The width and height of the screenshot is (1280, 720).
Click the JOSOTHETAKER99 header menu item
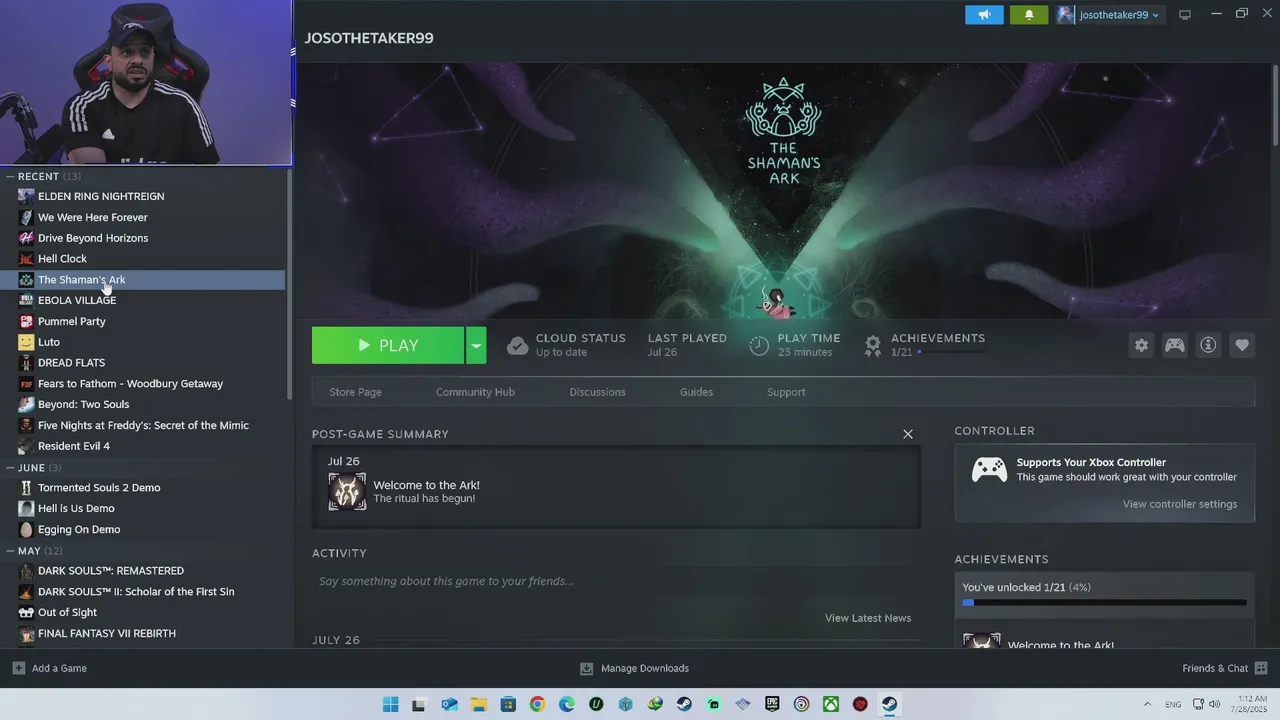[x=369, y=38]
